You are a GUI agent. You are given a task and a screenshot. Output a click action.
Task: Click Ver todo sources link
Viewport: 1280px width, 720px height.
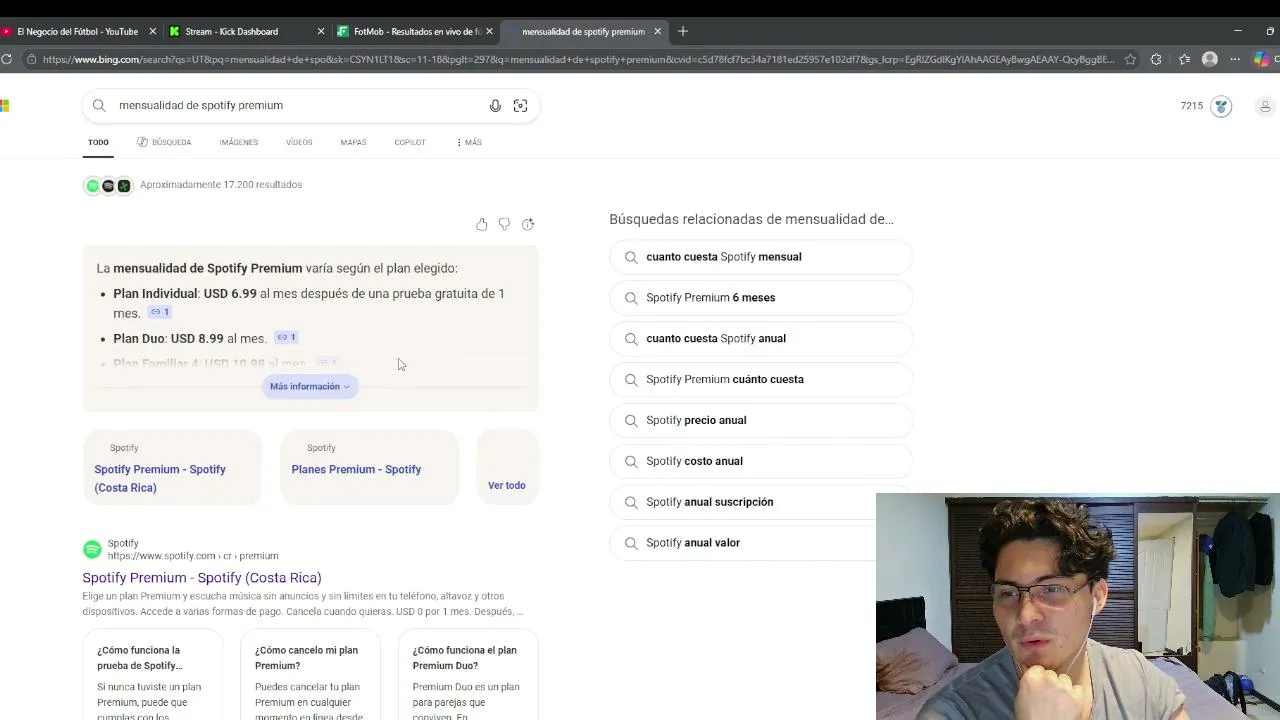point(507,485)
